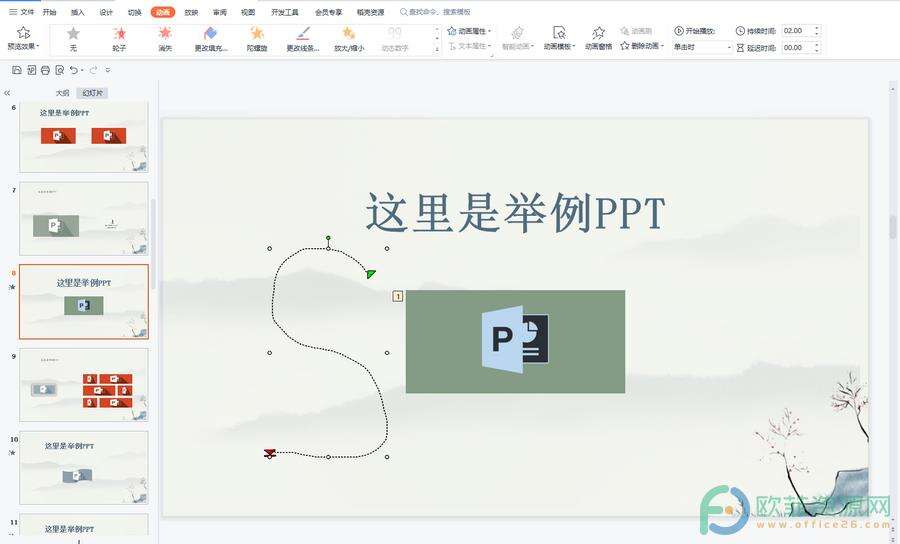Open the 删除动画 delete animation dropdown
Viewport: 900px width, 544px height.
coord(642,46)
